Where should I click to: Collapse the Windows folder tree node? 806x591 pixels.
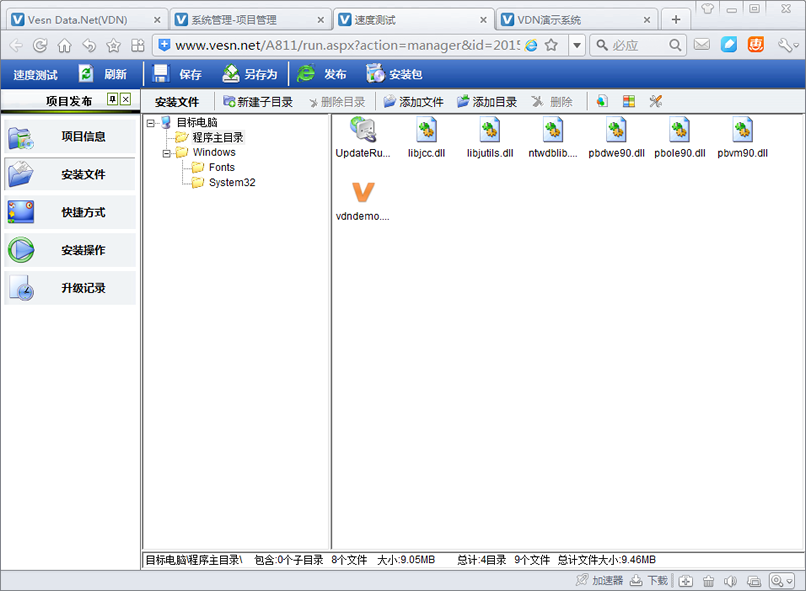point(167,153)
